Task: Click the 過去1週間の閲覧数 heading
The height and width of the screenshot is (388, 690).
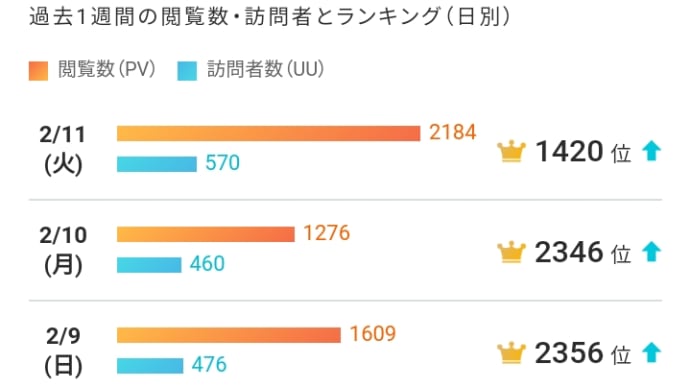Action: point(128,17)
